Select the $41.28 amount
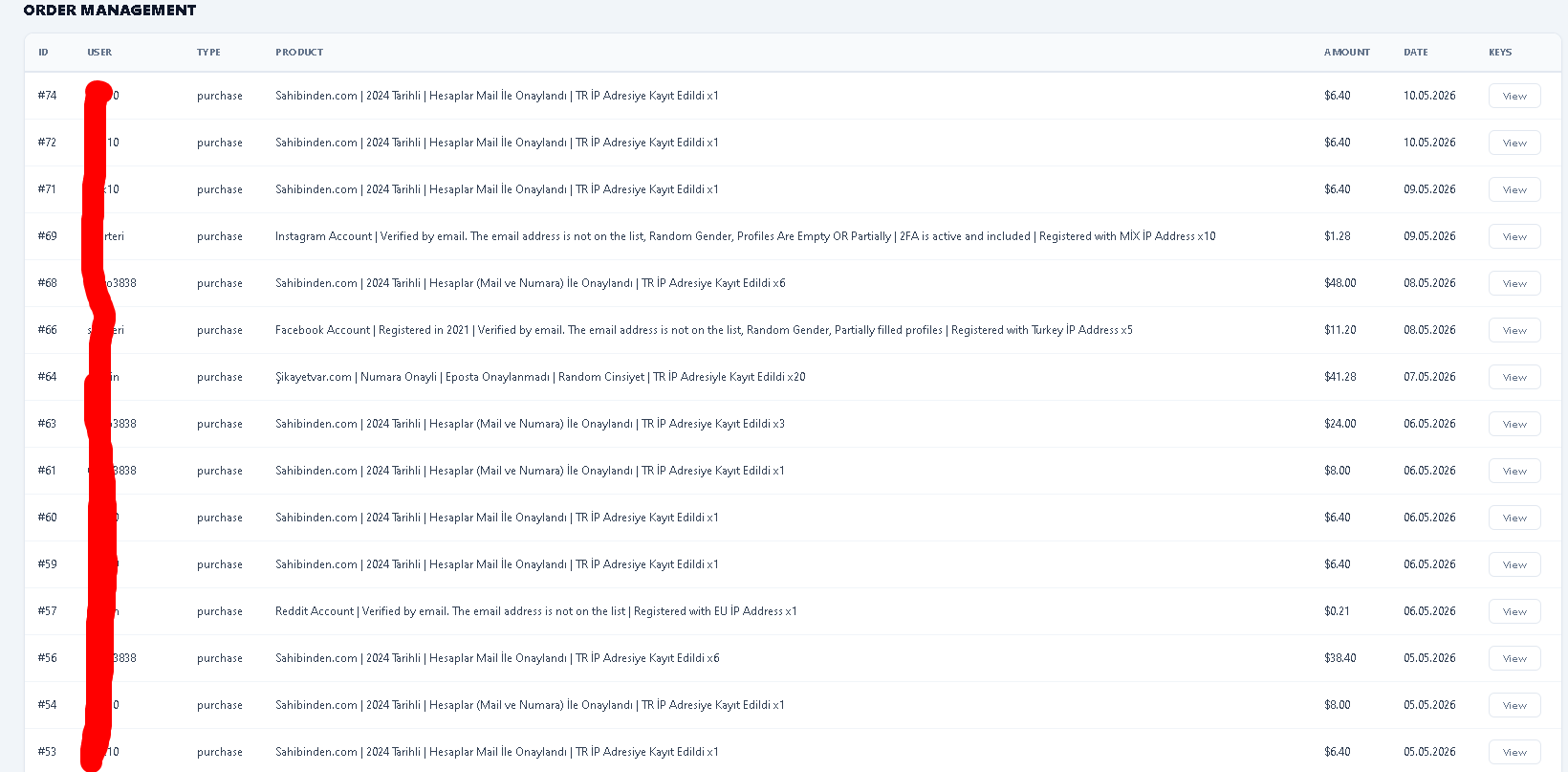Viewport: 1568px width, 772px height. click(1340, 377)
